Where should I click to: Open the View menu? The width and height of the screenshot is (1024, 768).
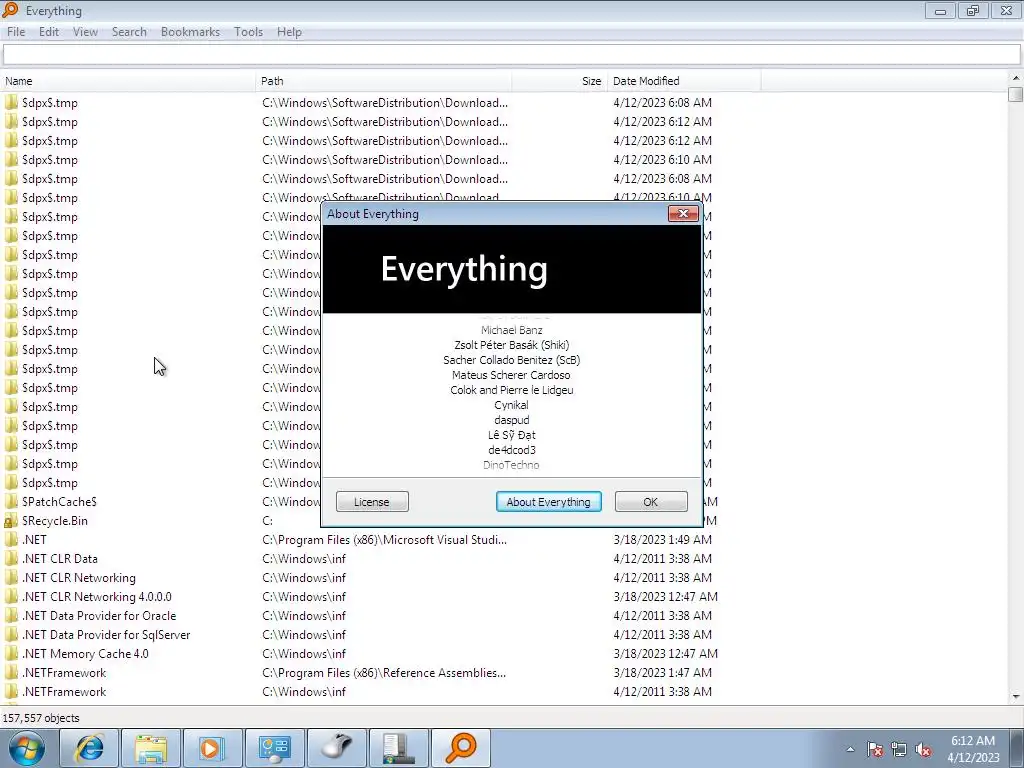point(85,32)
